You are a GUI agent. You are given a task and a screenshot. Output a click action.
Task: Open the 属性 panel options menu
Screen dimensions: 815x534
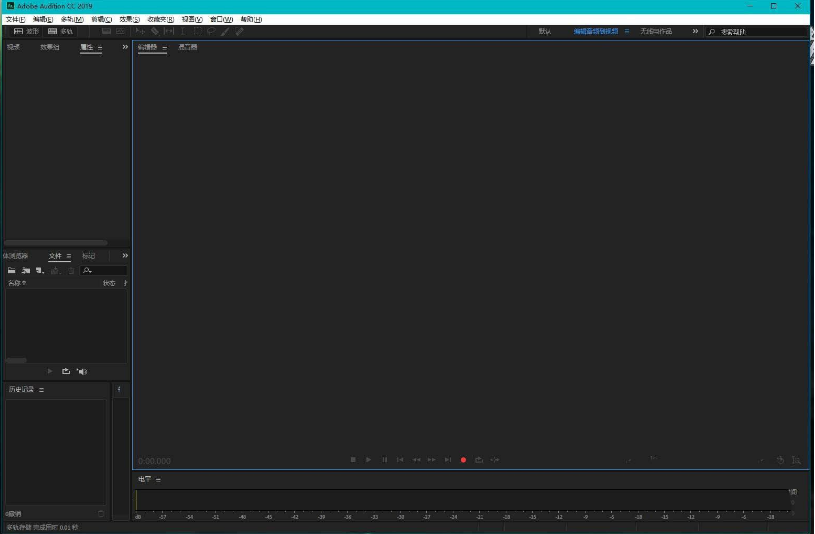tap(100, 48)
